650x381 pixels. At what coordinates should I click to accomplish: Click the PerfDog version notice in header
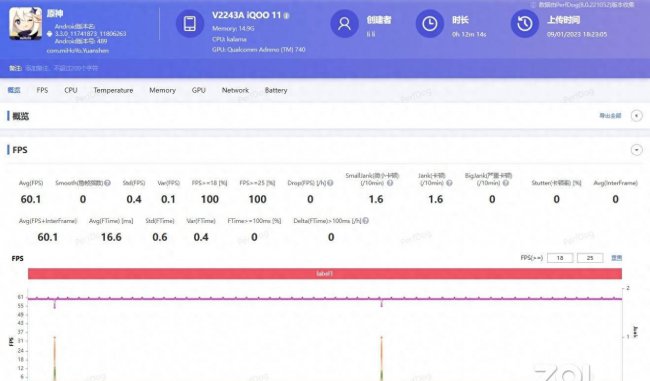(586, 5)
